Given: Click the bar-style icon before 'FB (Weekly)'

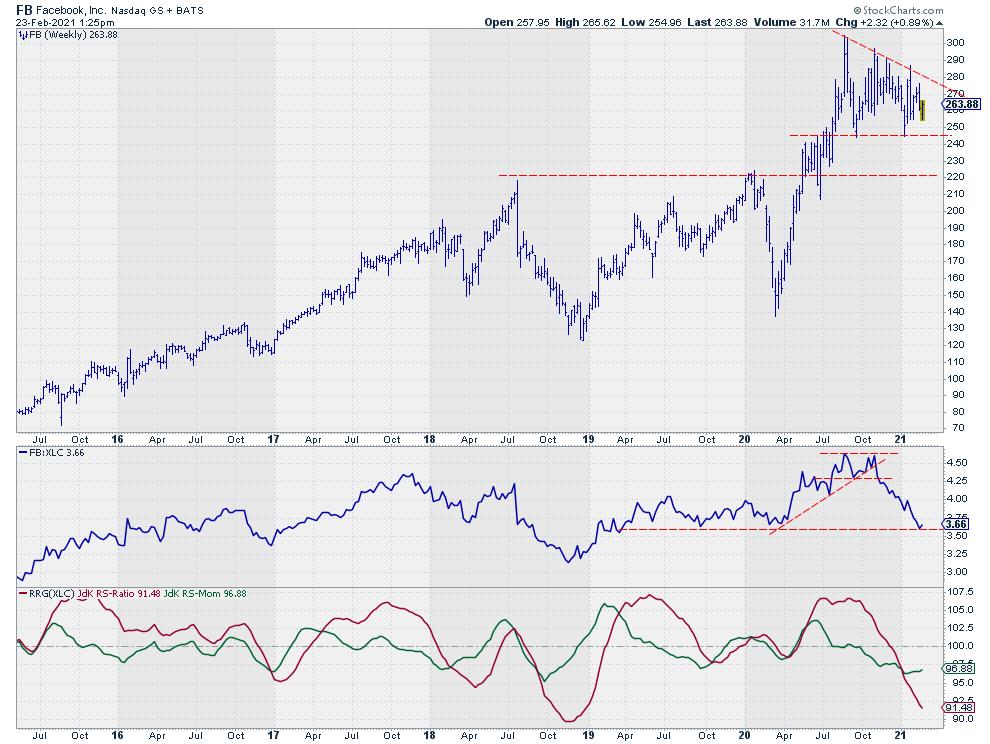Looking at the screenshot, I should coord(23,35).
